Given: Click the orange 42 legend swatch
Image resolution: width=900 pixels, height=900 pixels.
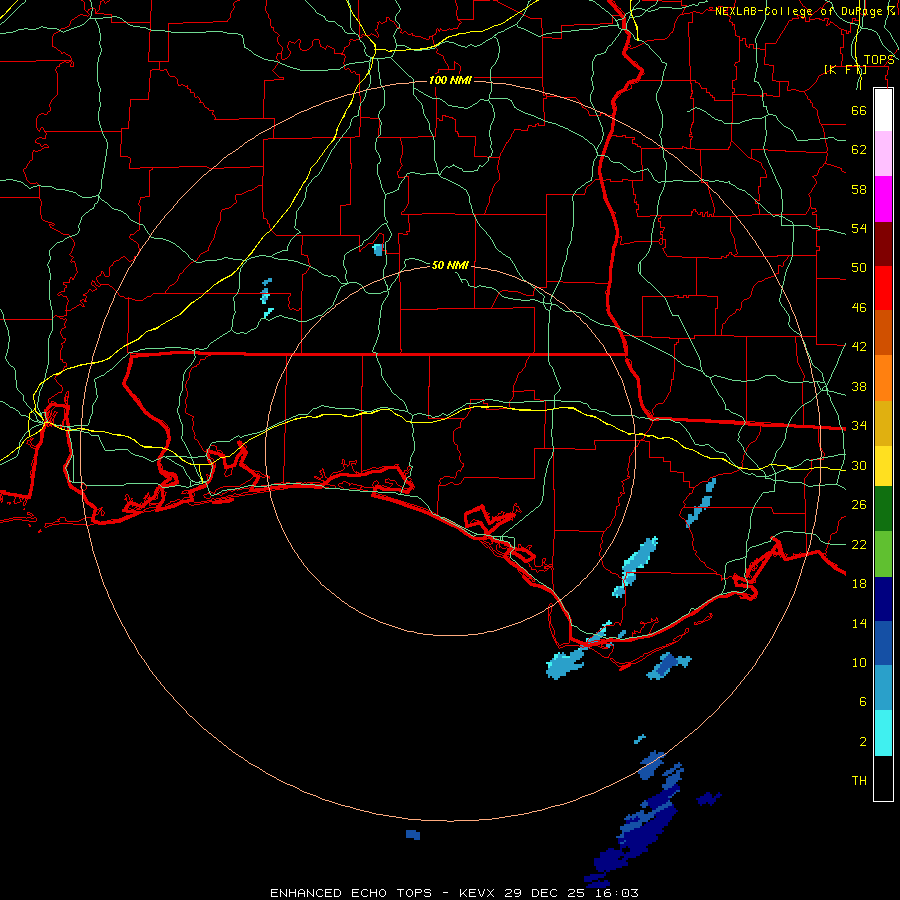Looking at the screenshot, I should click(883, 378).
